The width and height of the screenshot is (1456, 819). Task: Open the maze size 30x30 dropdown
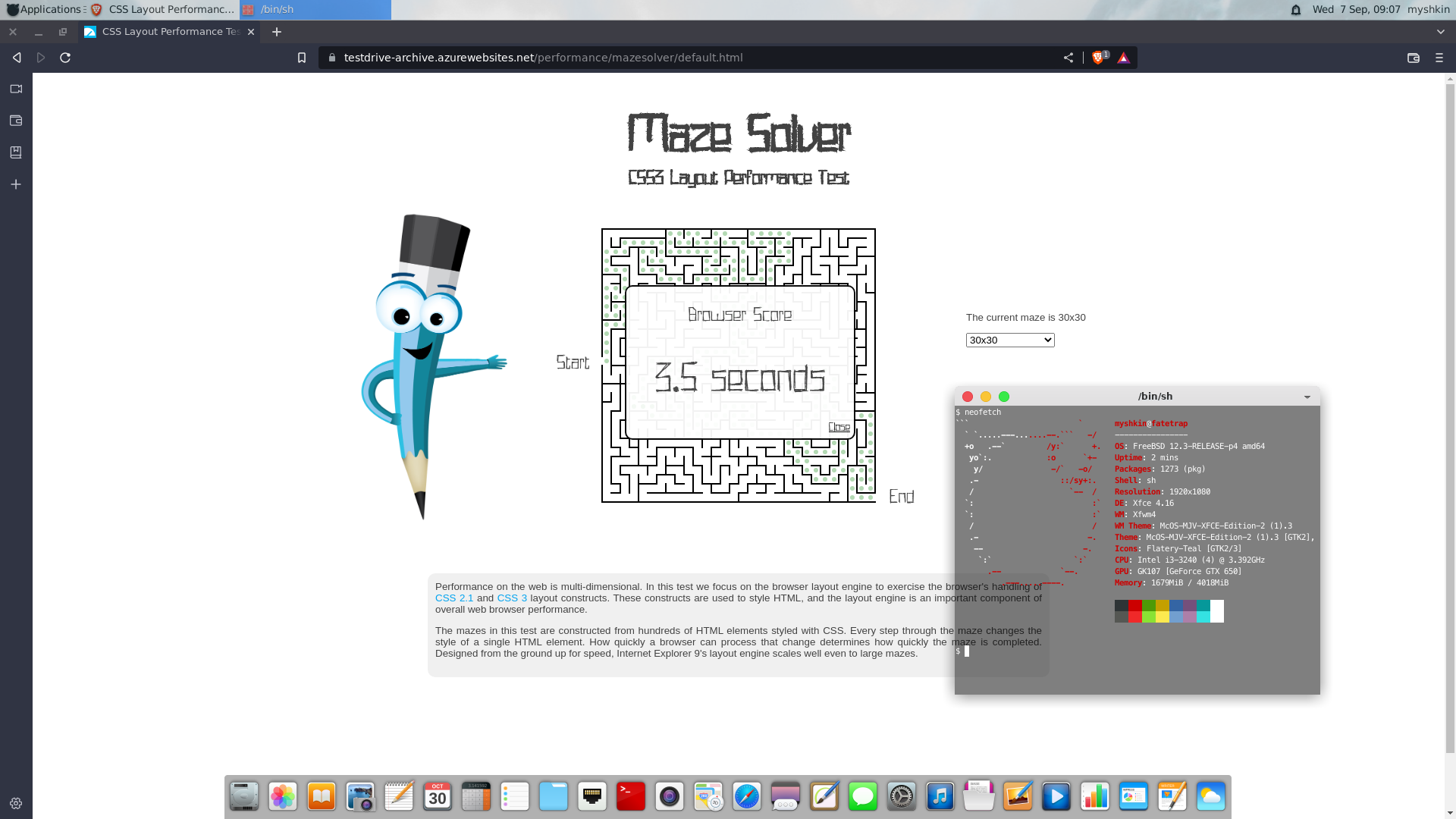click(x=1009, y=340)
